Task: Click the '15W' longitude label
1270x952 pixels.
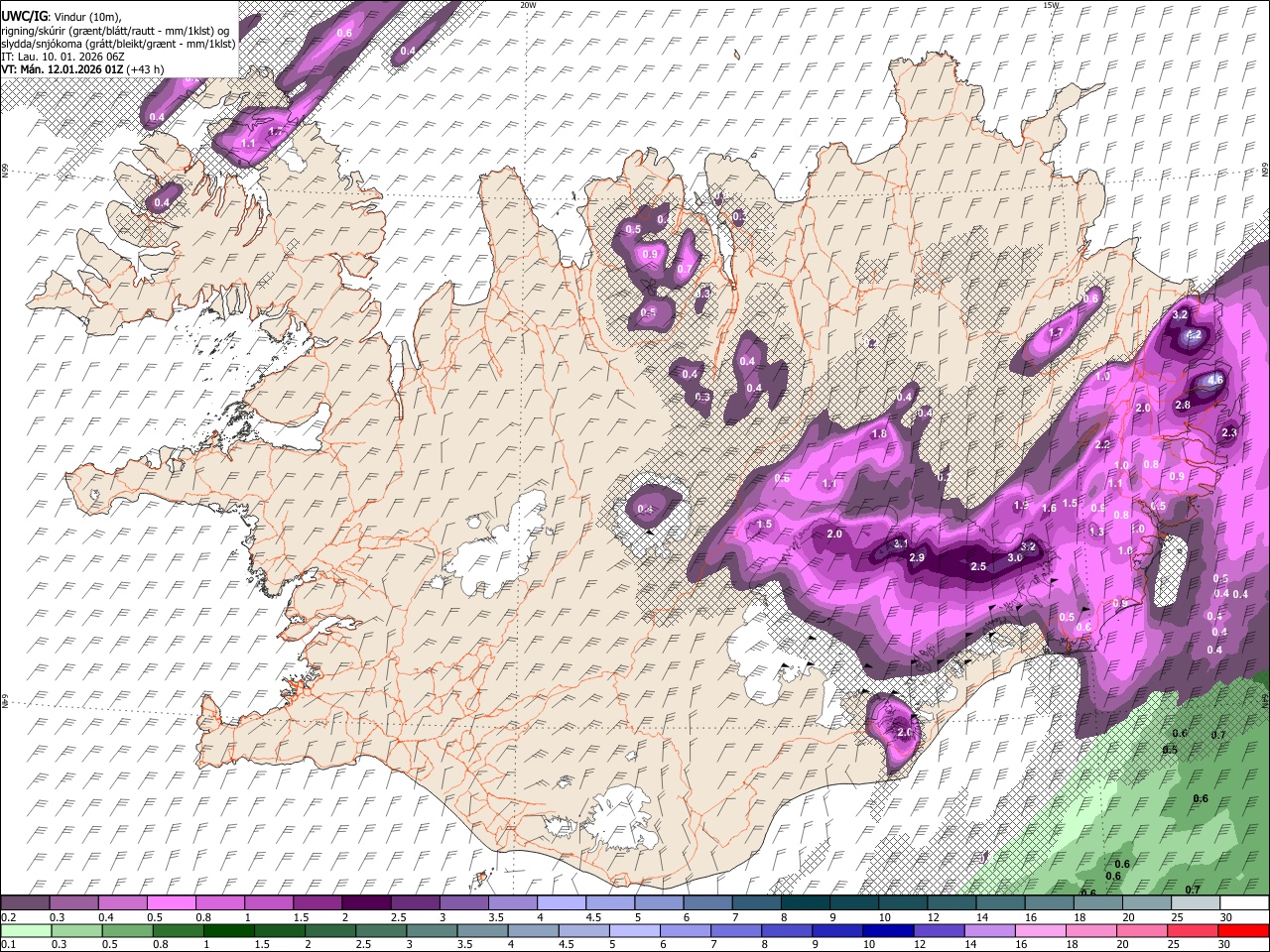Action: pos(1051,5)
